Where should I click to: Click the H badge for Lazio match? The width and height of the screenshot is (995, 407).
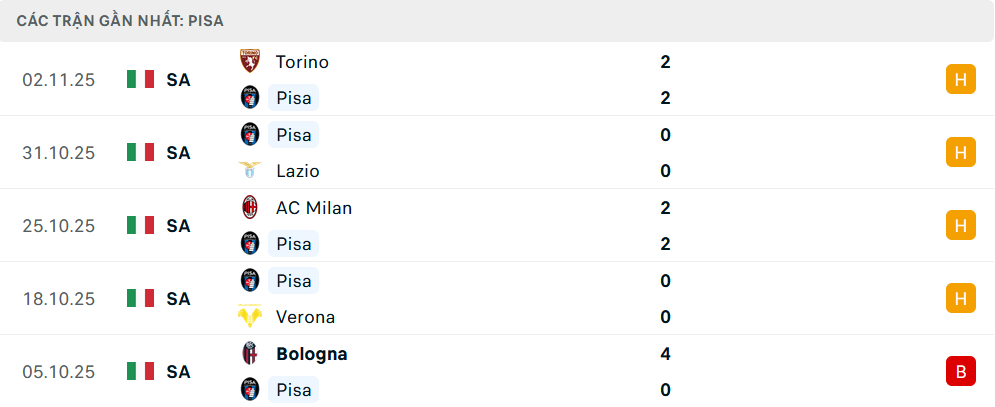coord(960,152)
